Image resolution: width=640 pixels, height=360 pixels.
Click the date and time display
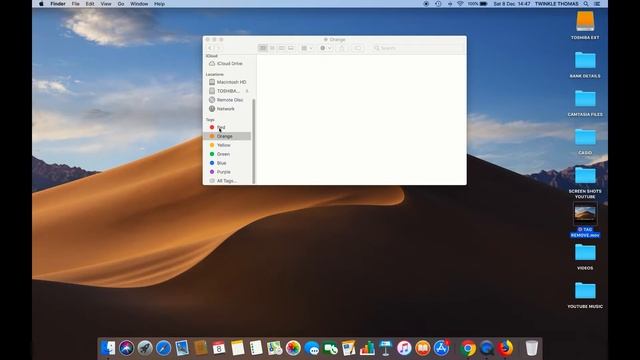click(x=511, y=4)
